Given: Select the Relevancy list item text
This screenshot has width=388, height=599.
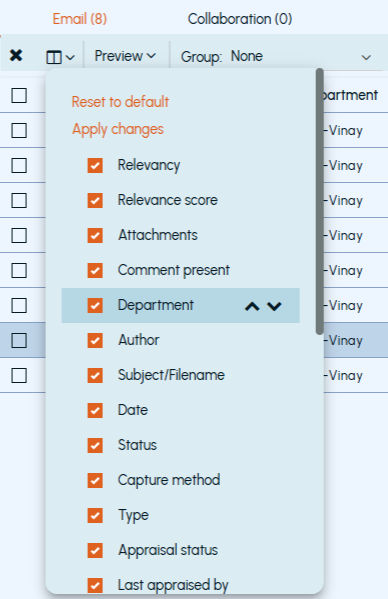Looking at the screenshot, I should coord(149,165).
